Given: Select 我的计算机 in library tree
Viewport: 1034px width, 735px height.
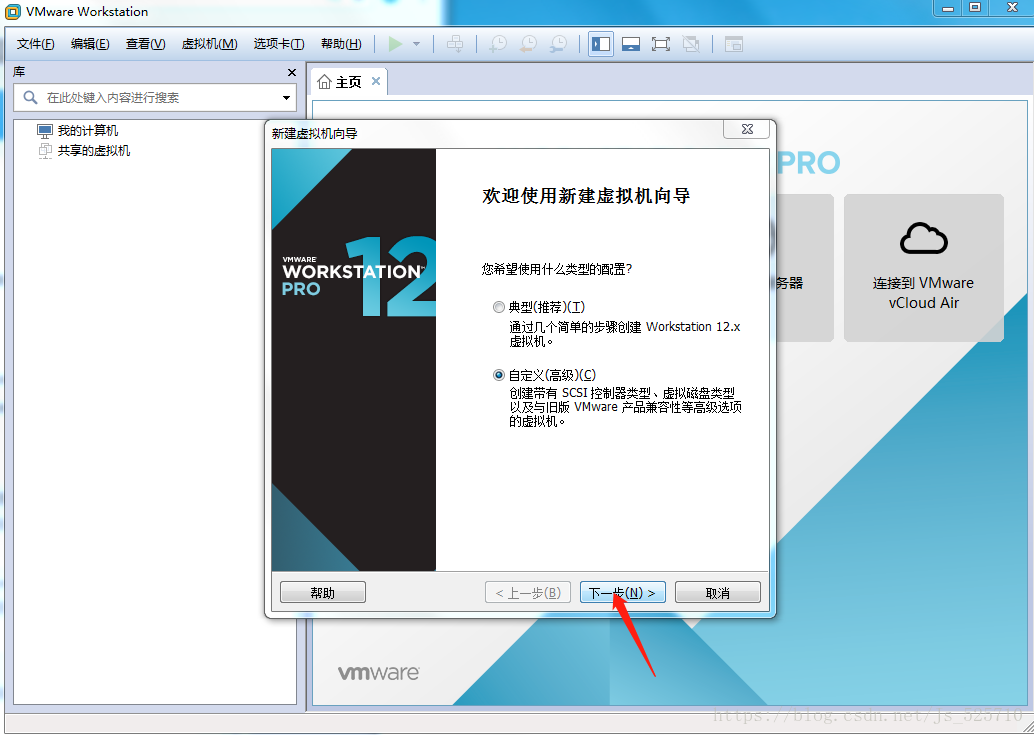Looking at the screenshot, I should click(88, 131).
